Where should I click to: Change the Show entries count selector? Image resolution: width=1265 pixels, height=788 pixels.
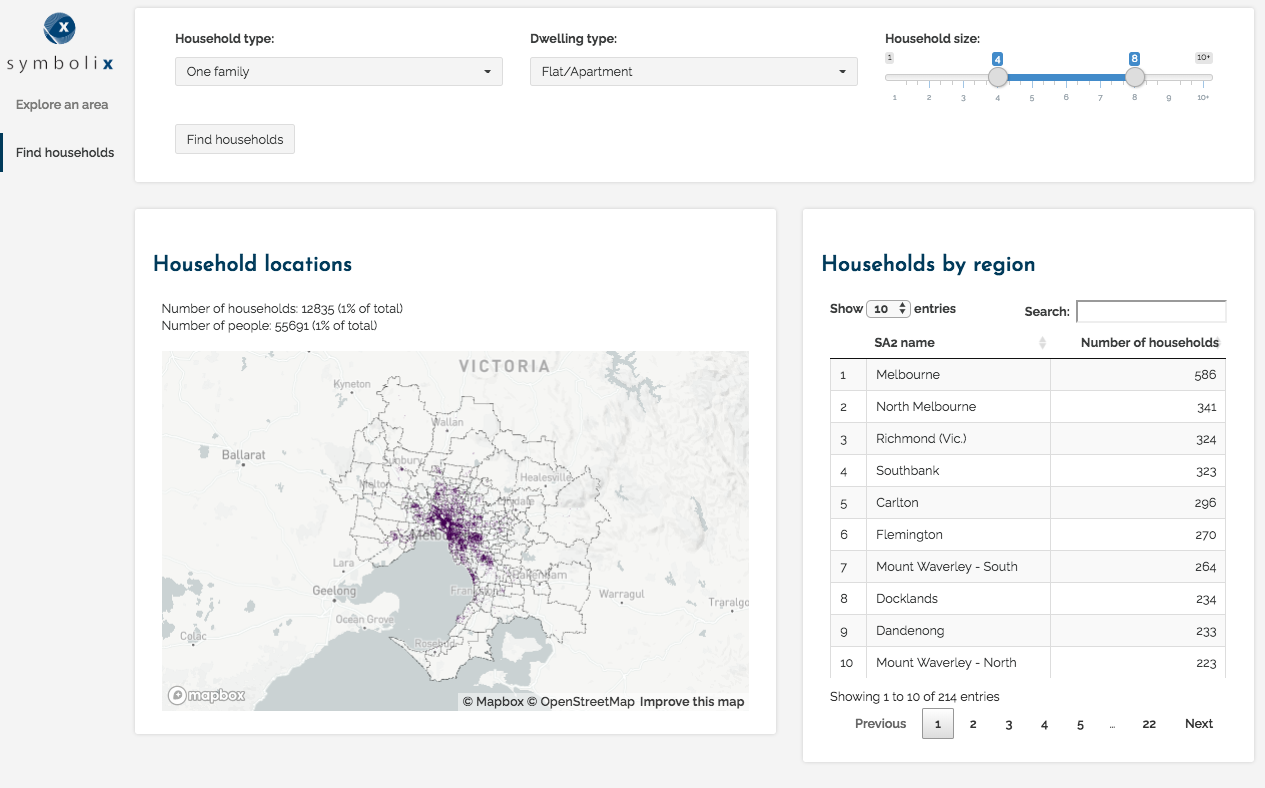pyautogui.click(x=888, y=309)
